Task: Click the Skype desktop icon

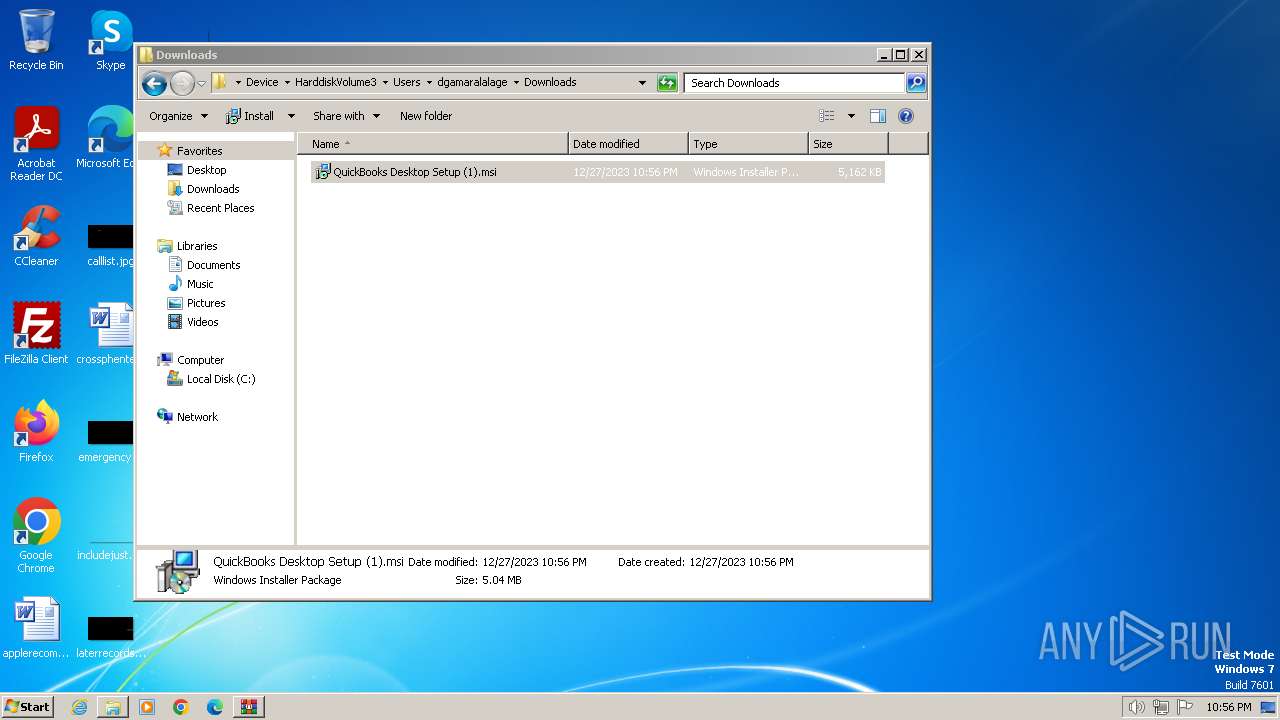Action: click(x=110, y=40)
